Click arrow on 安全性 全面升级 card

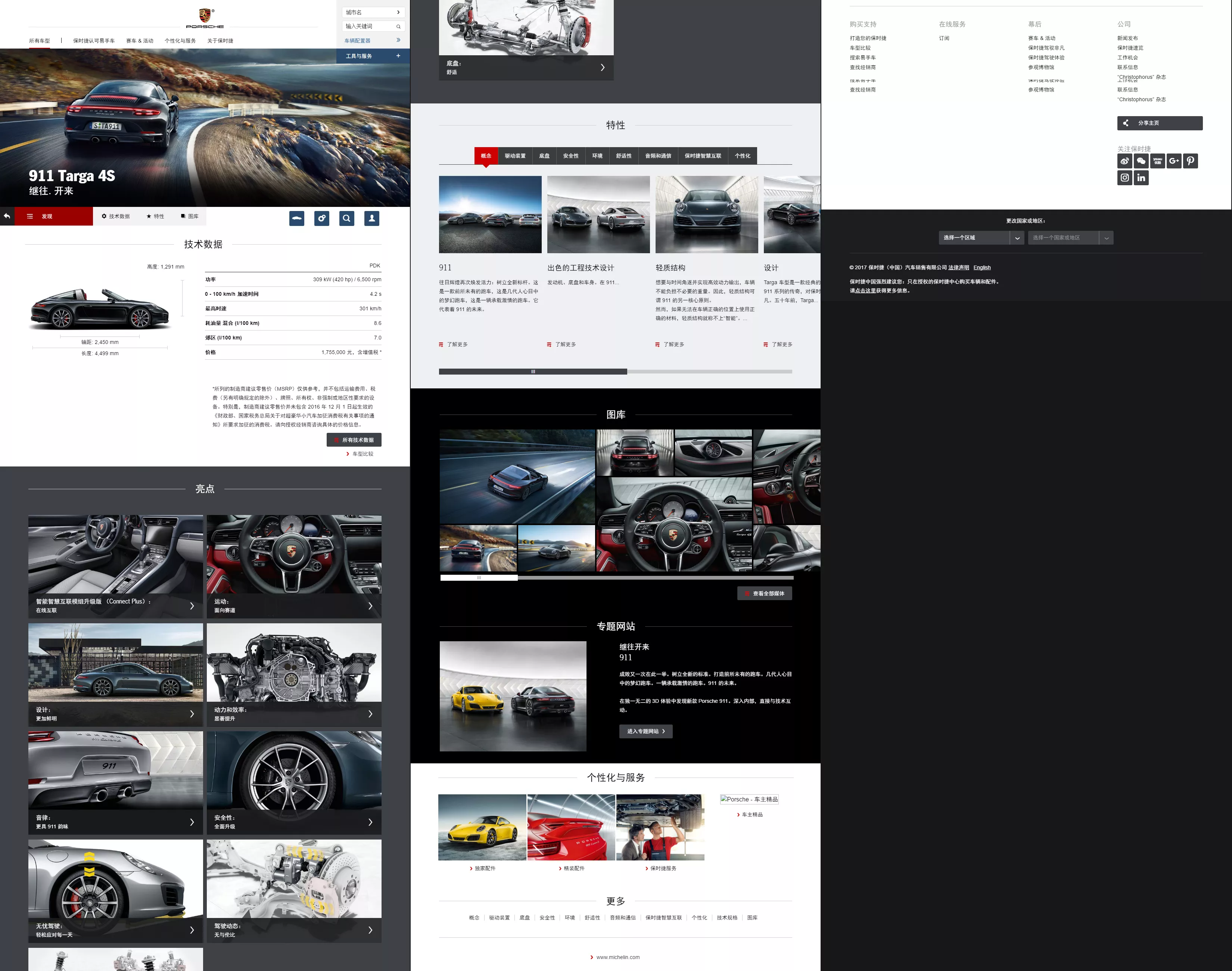[370, 822]
